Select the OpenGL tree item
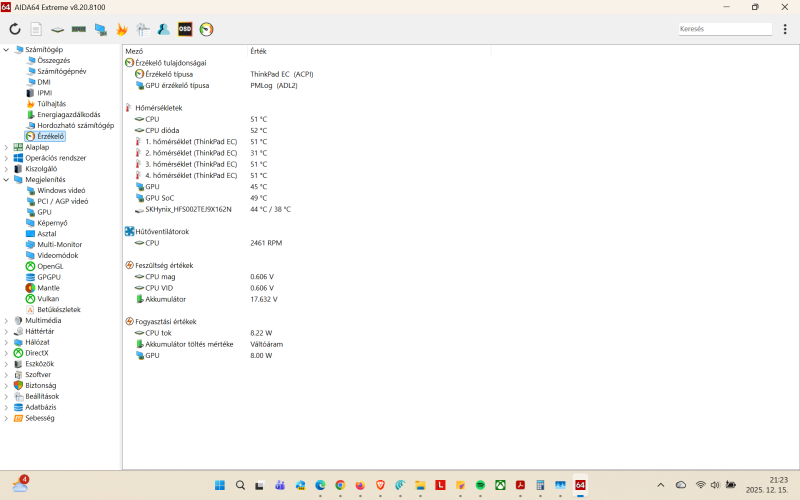 (x=51, y=266)
